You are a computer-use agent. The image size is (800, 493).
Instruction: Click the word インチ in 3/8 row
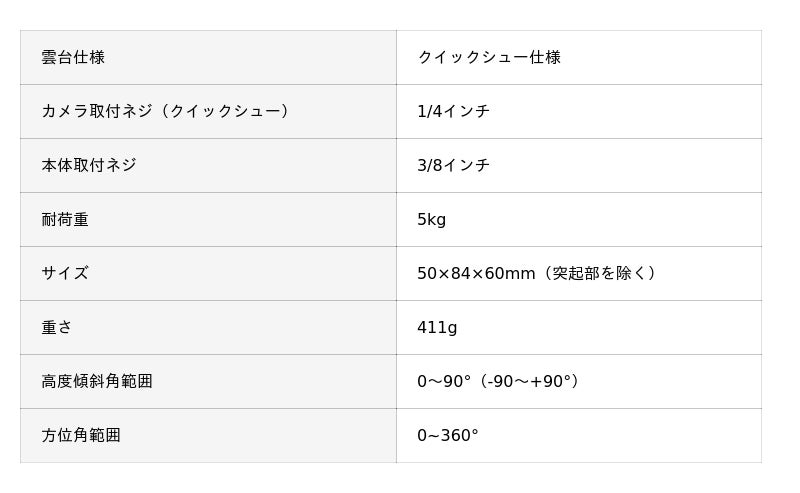[467, 165]
